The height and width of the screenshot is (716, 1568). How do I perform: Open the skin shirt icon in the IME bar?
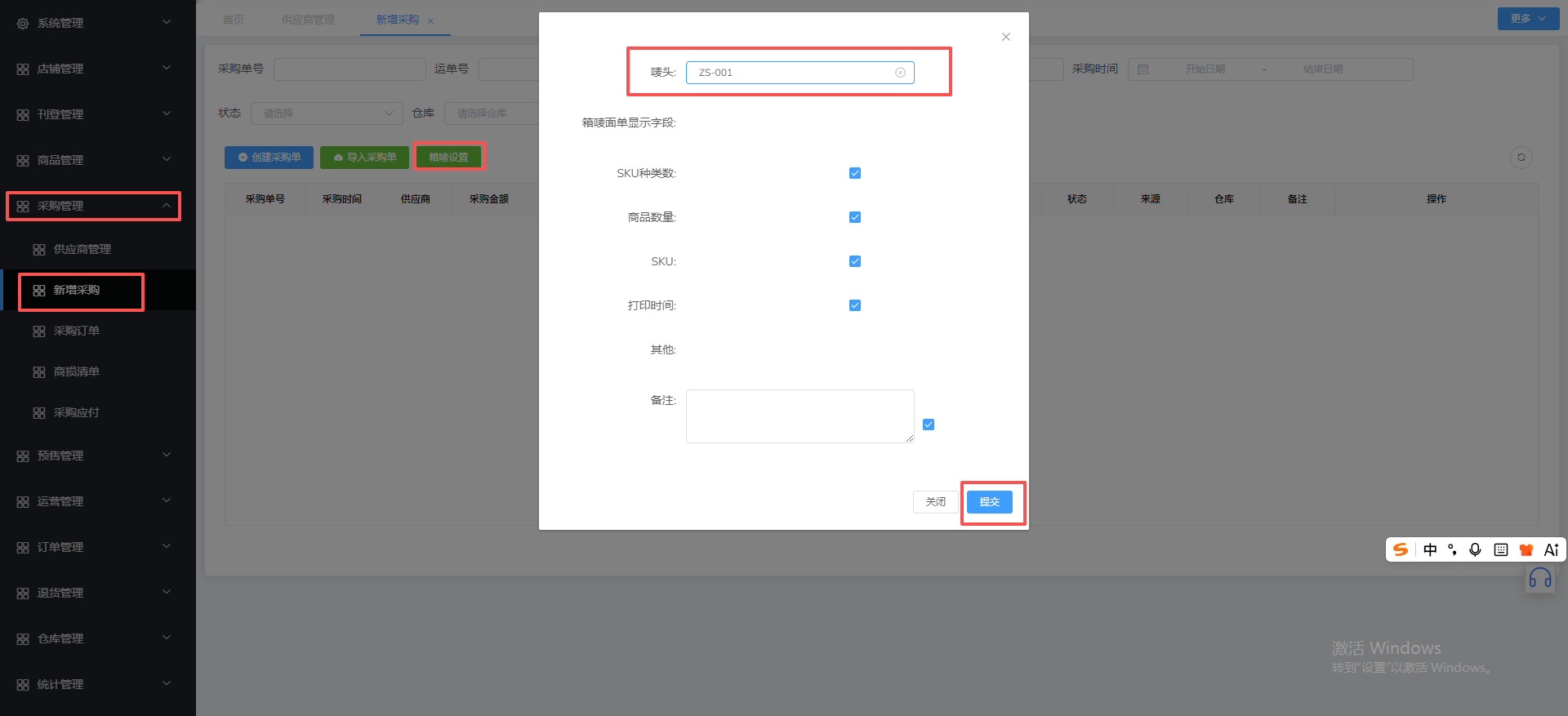[1526, 549]
